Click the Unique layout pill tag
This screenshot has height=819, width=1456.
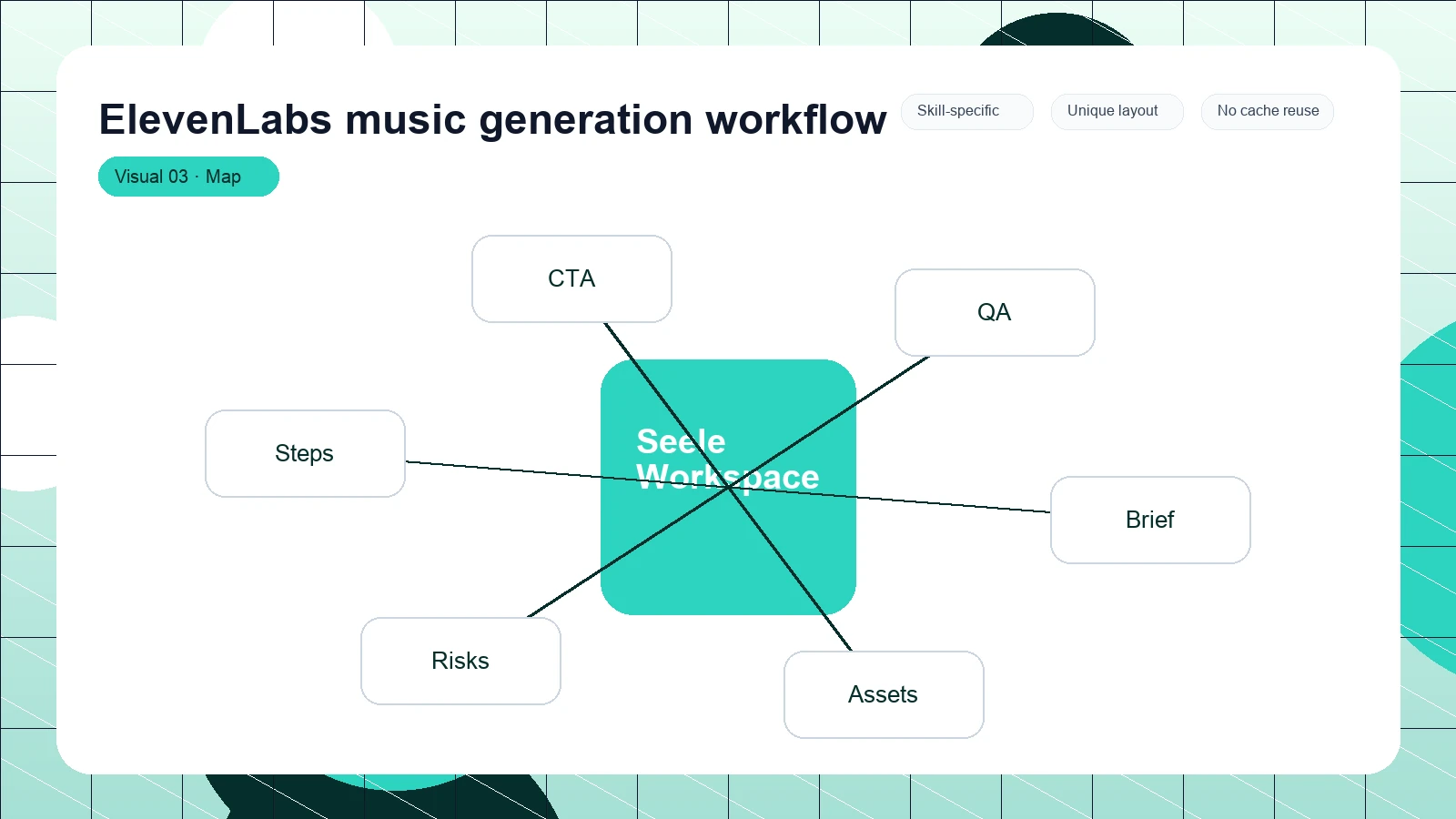[1117, 112]
